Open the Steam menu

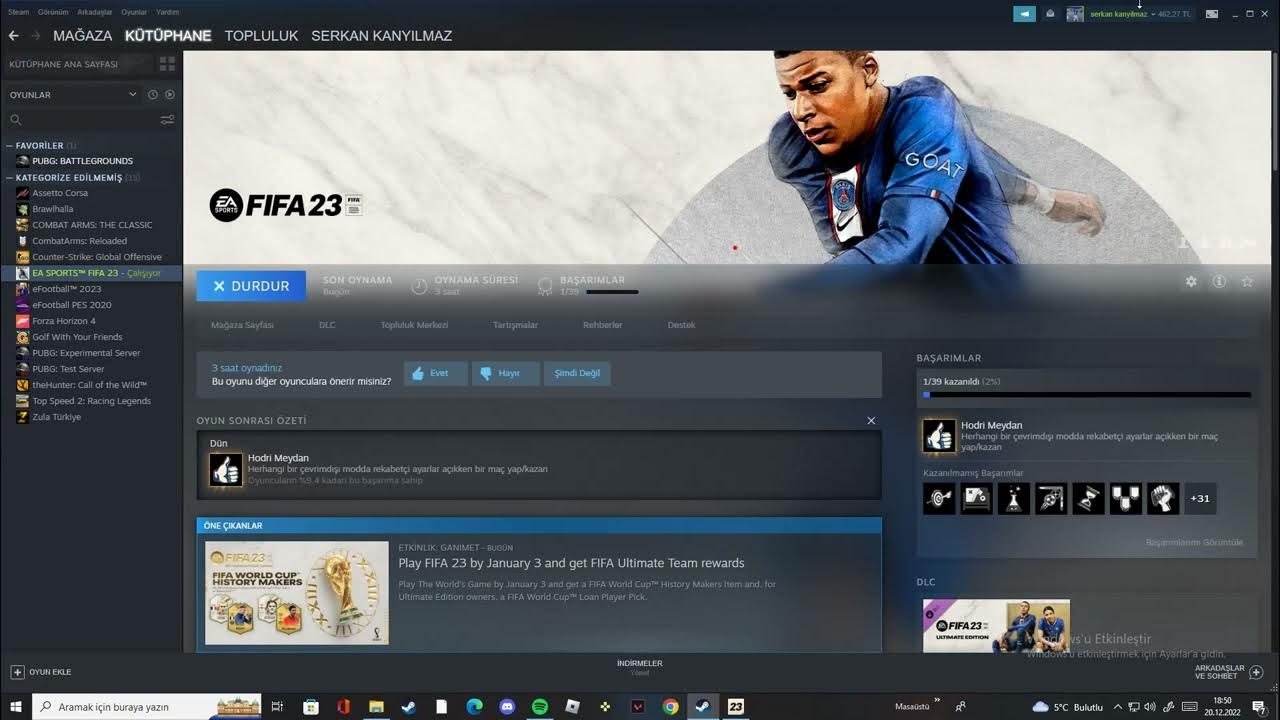click(x=18, y=12)
